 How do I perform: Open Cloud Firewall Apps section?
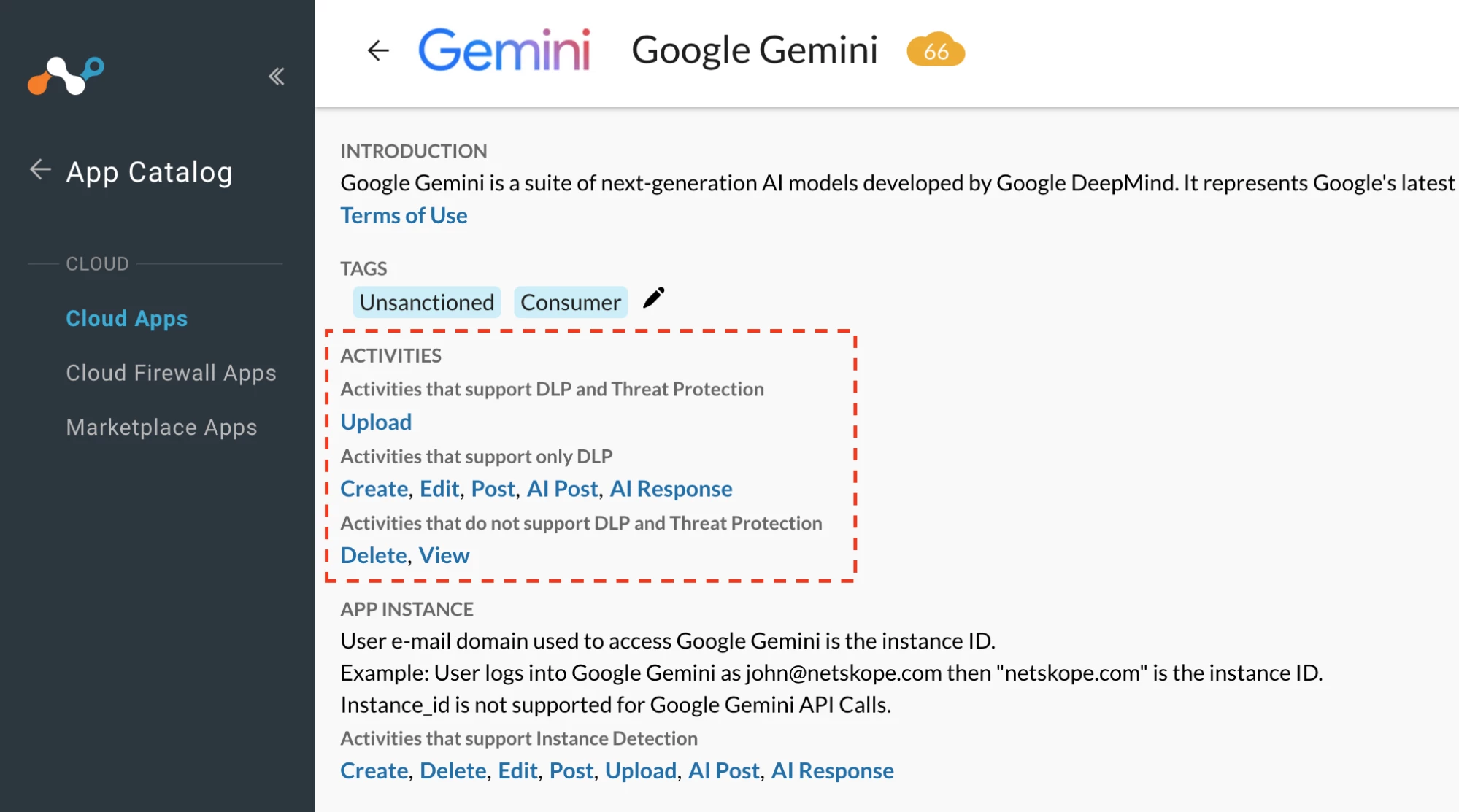(x=171, y=373)
